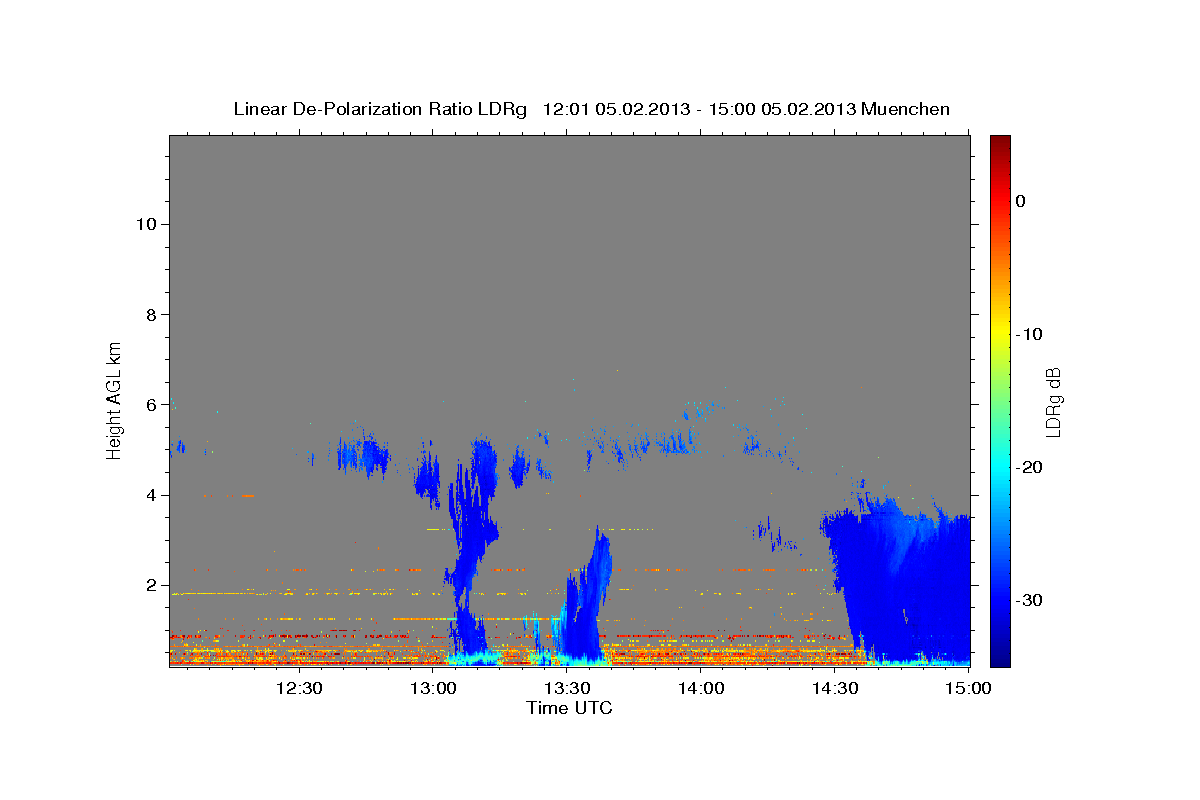The width and height of the screenshot is (1200, 800).
Task: Select height label 8 on y-axis
Action: (x=149, y=314)
